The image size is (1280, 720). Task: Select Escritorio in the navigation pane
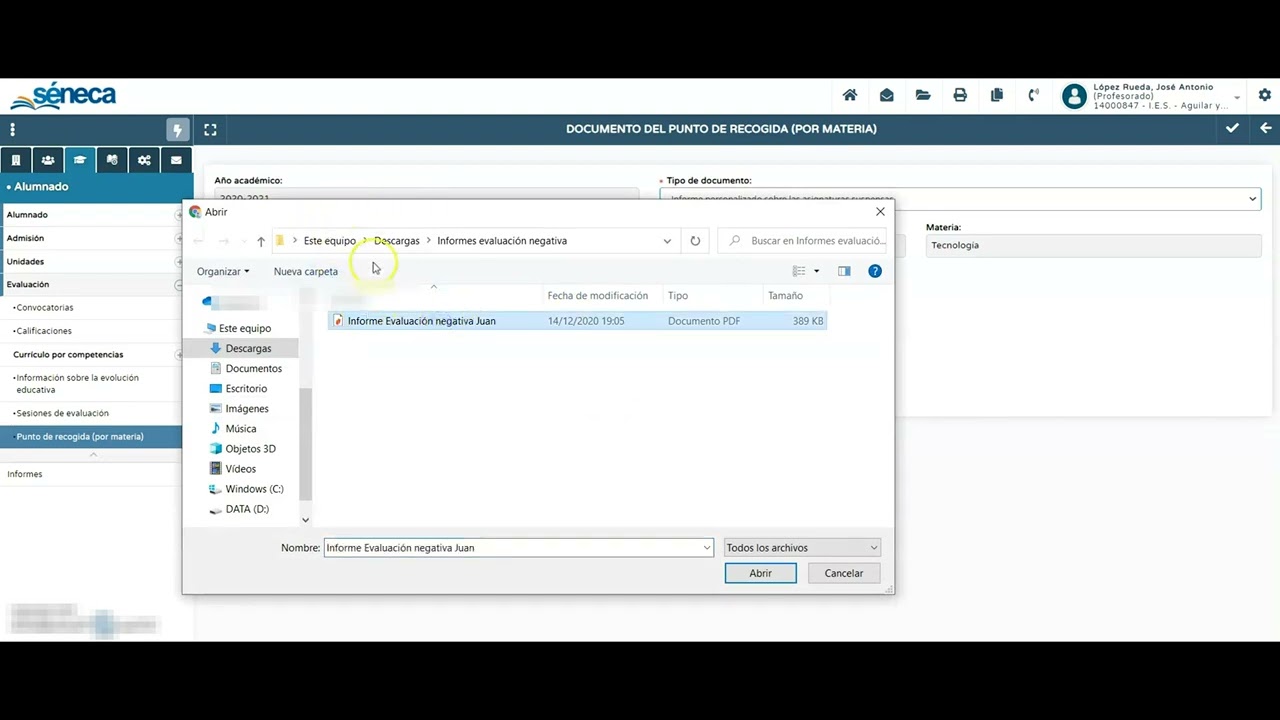coord(246,388)
